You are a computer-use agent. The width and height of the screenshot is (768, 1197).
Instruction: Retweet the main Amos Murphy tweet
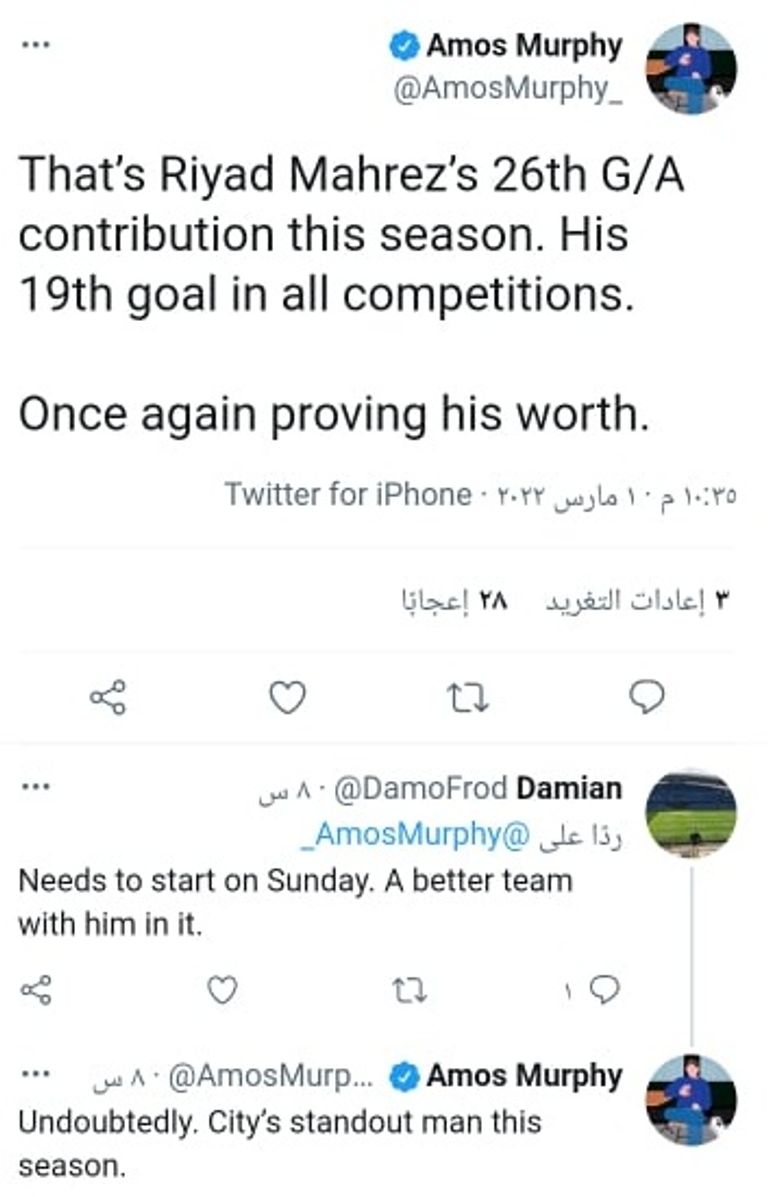pyautogui.click(x=466, y=697)
